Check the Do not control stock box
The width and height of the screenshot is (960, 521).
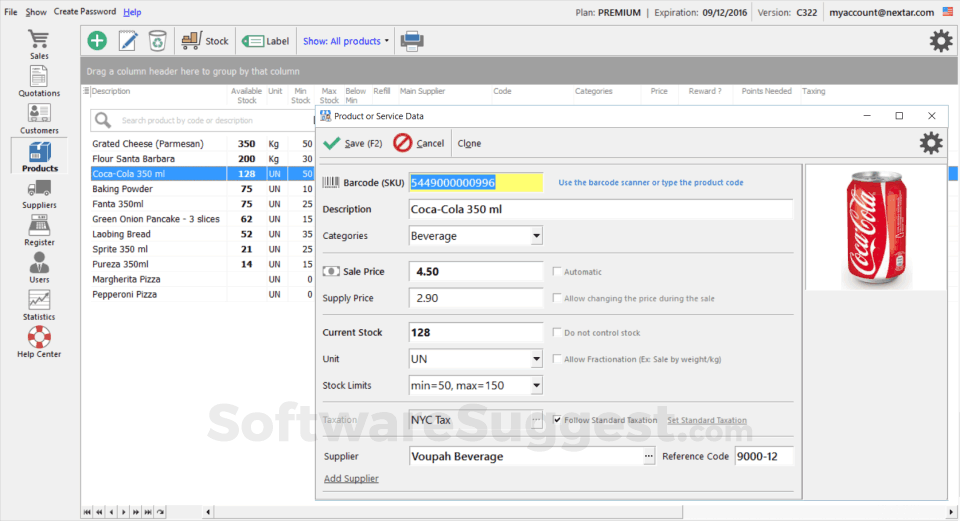[x=557, y=333]
